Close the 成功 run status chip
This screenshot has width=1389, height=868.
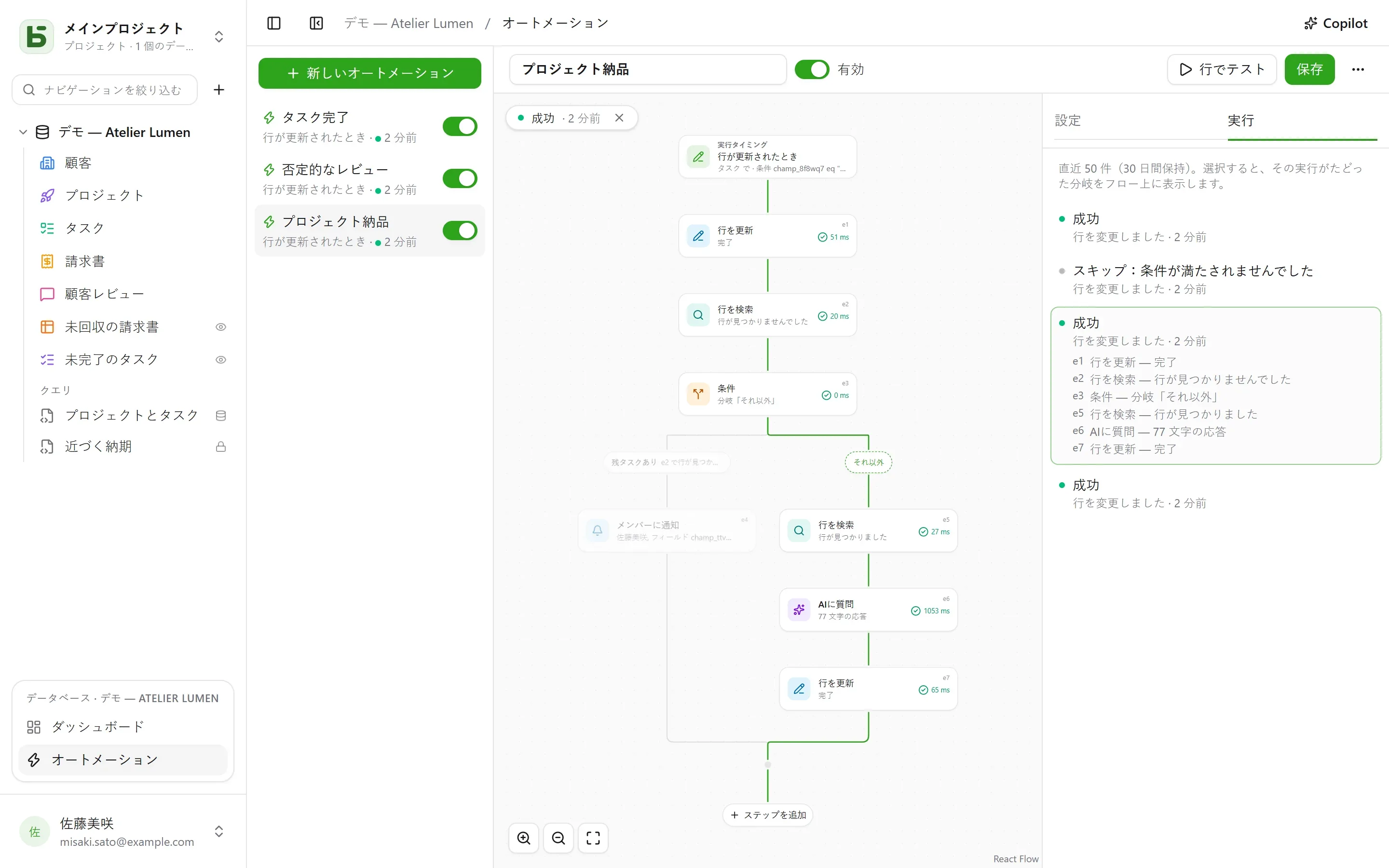[619, 118]
